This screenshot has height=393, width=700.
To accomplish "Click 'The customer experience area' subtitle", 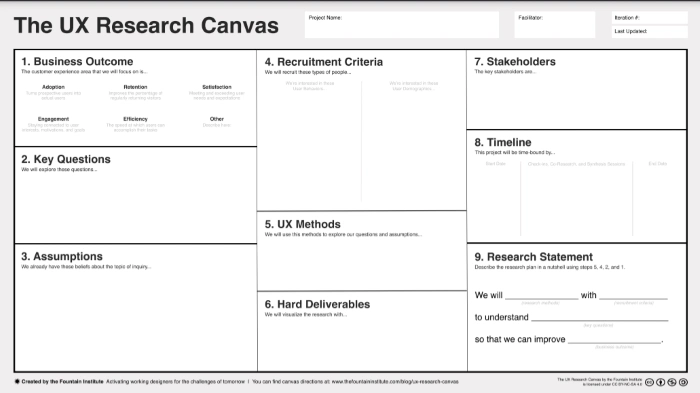I will click(x=84, y=72).
